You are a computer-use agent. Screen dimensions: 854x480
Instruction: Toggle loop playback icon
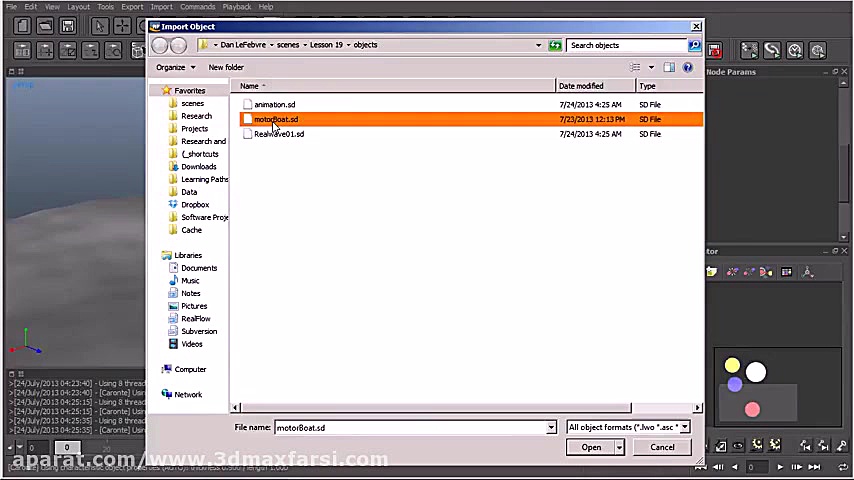pyautogui.click(x=843, y=467)
